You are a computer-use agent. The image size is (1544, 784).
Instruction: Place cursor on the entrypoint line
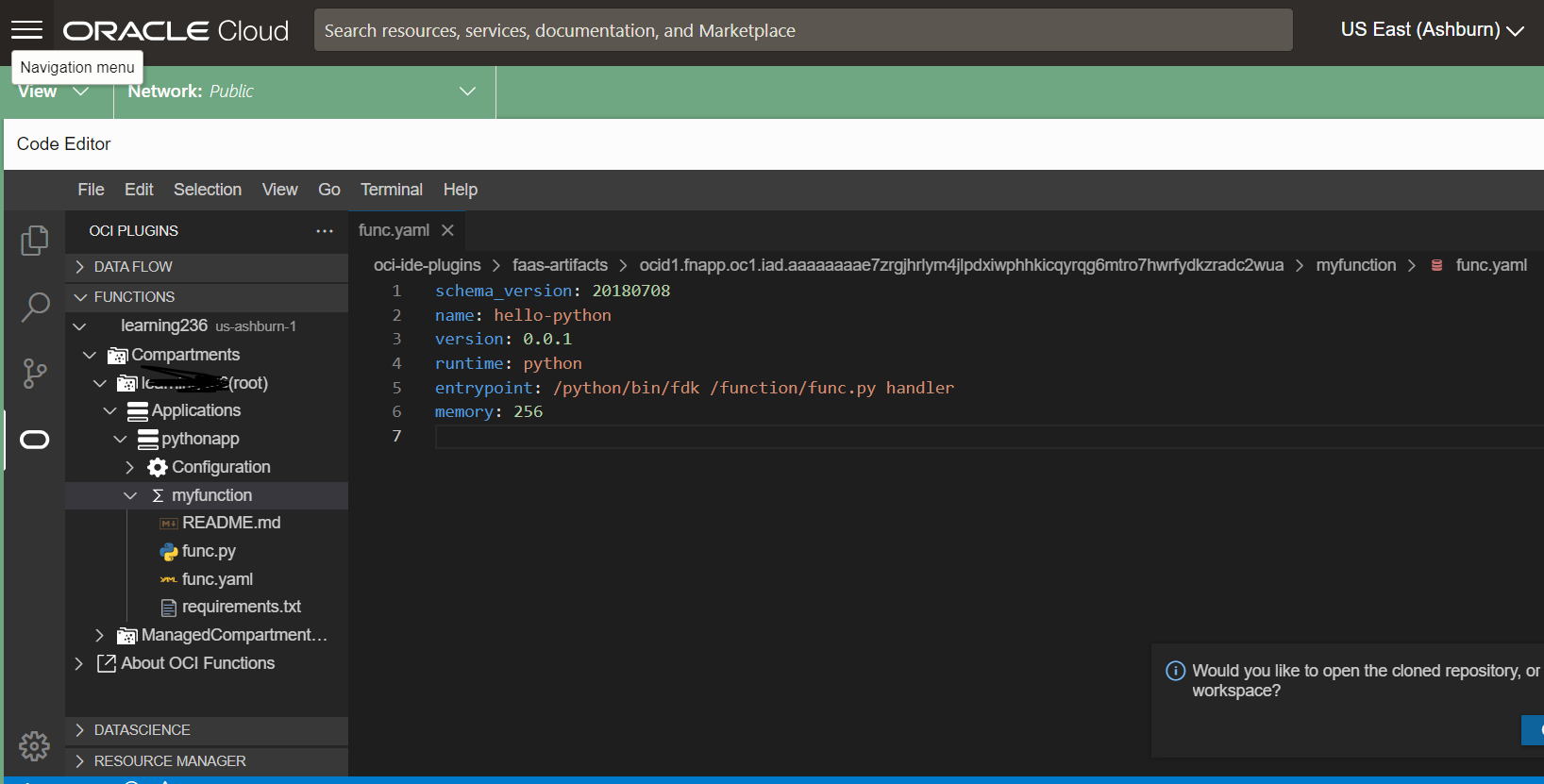tap(694, 388)
